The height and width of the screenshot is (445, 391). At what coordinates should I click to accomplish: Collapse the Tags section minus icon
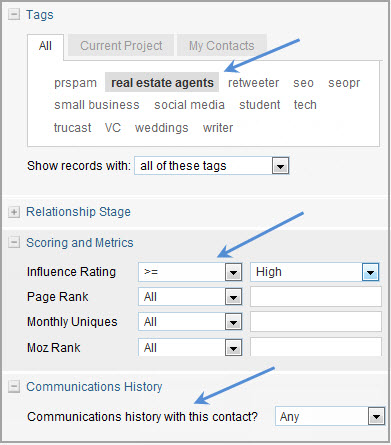click(14, 15)
